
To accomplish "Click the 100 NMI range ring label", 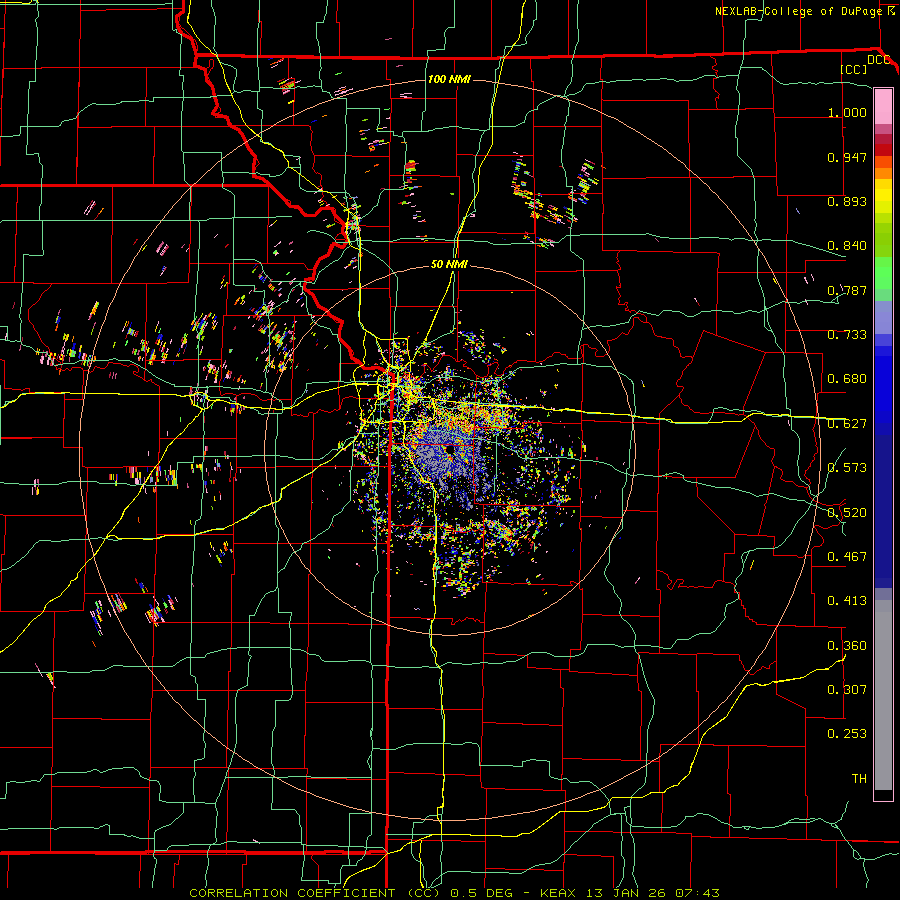I will click(x=449, y=79).
